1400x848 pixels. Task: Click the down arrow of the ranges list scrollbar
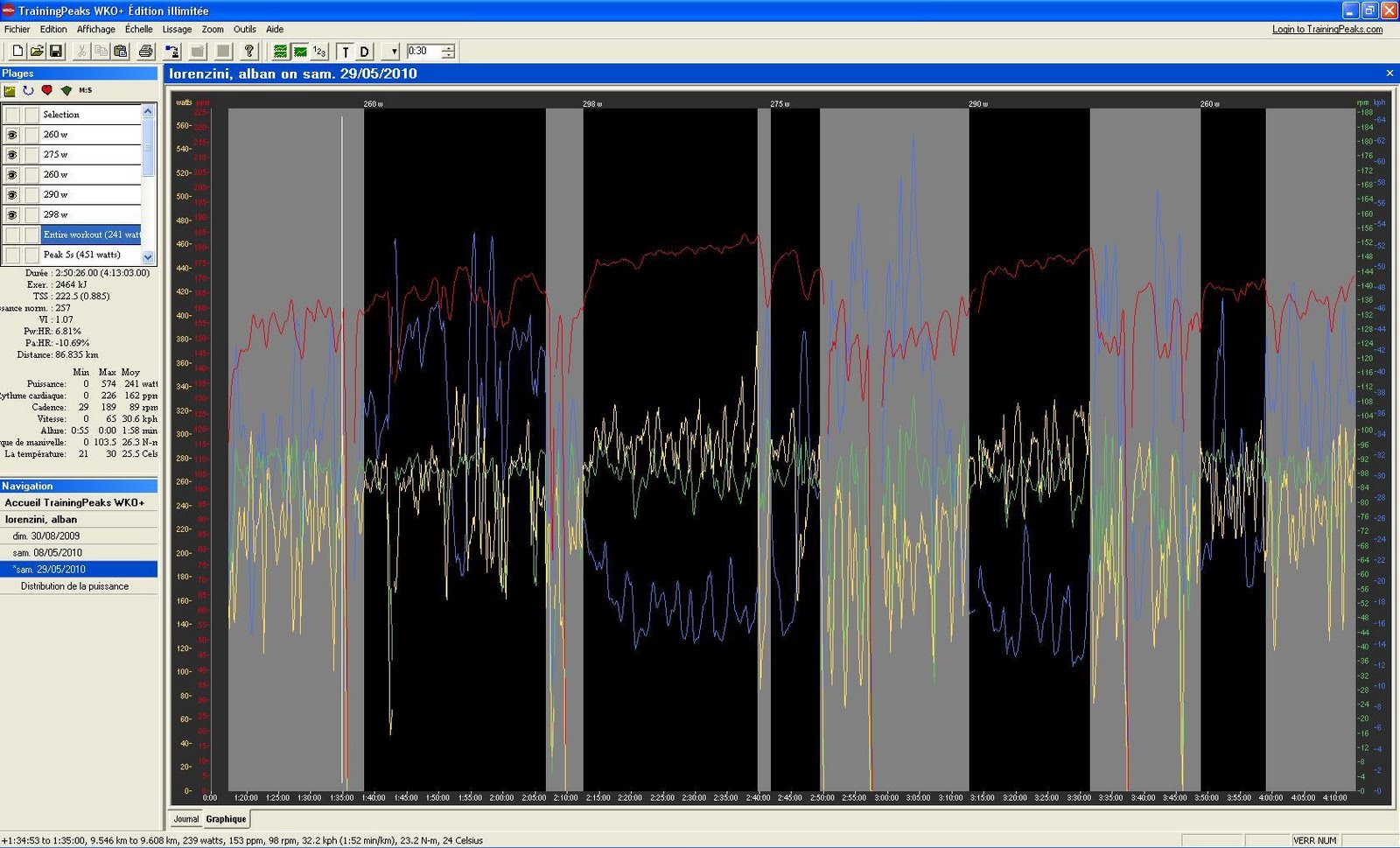[x=148, y=257]
